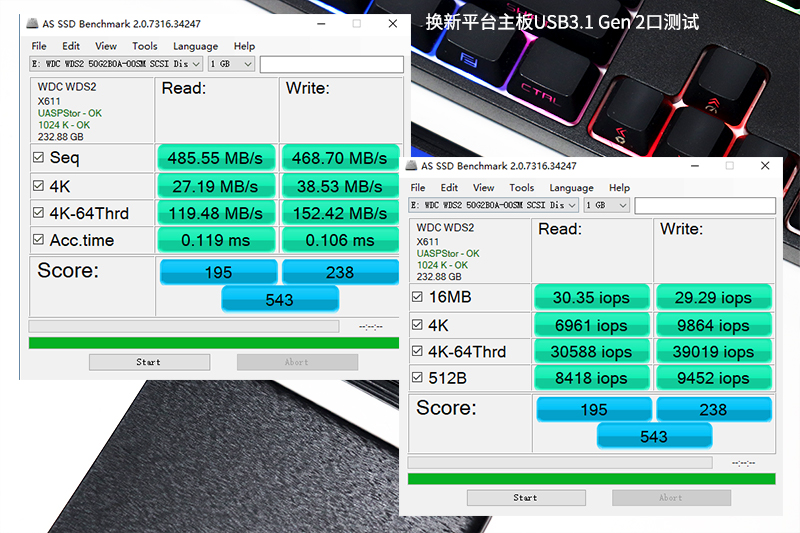Click the empty text field in left window
Viewport: 800px width, 533px height.
click(x=332, y=64)
